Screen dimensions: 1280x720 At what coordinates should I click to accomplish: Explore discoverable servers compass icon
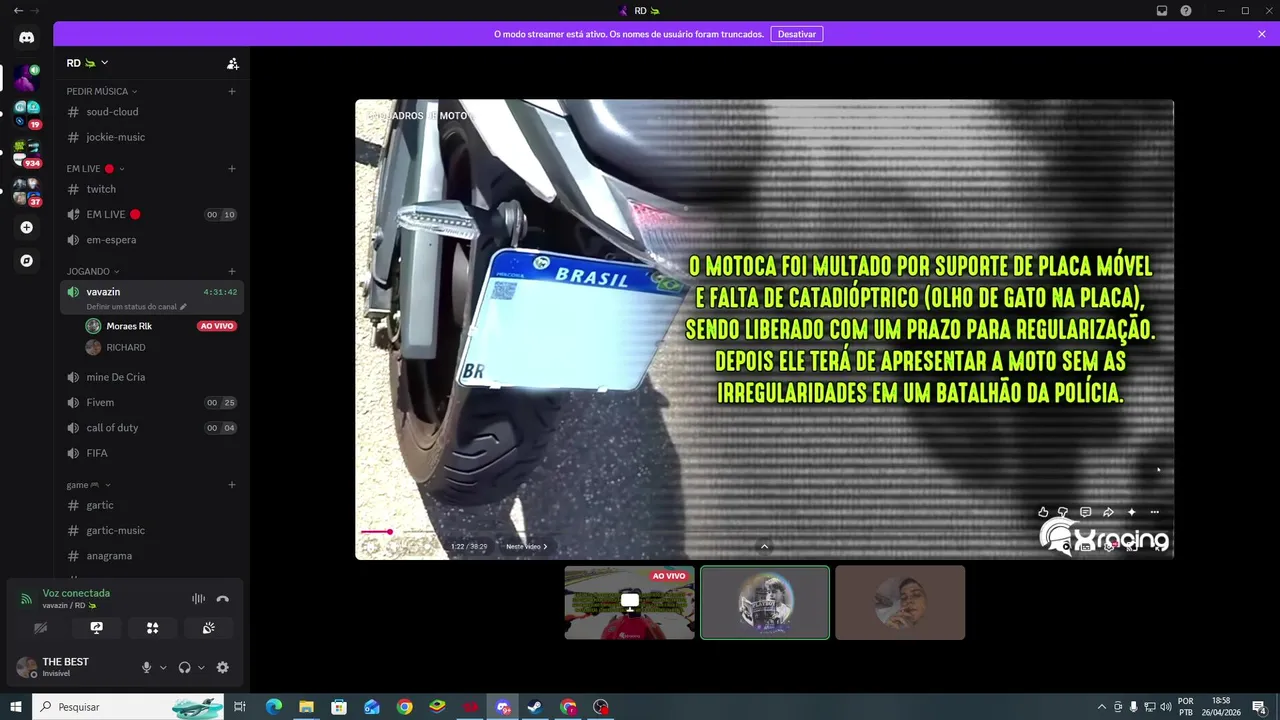click(27, 261)
